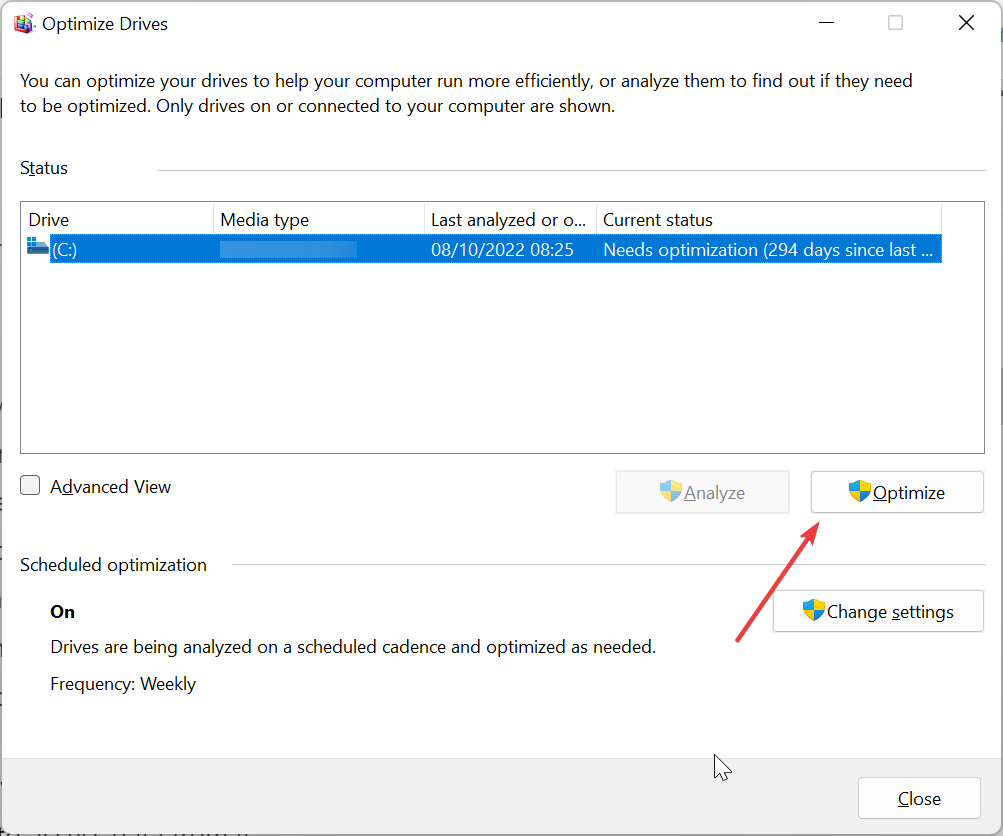
Task: Sort by the Drive column header
Action: pyautogui.click(x=118, y=219)
